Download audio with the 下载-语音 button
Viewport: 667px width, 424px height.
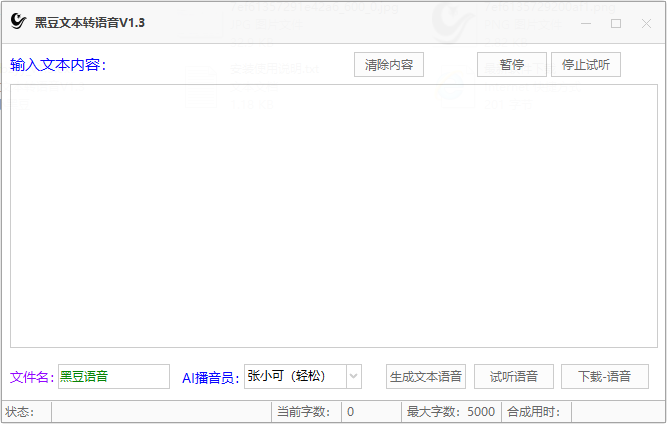(604, 376)
